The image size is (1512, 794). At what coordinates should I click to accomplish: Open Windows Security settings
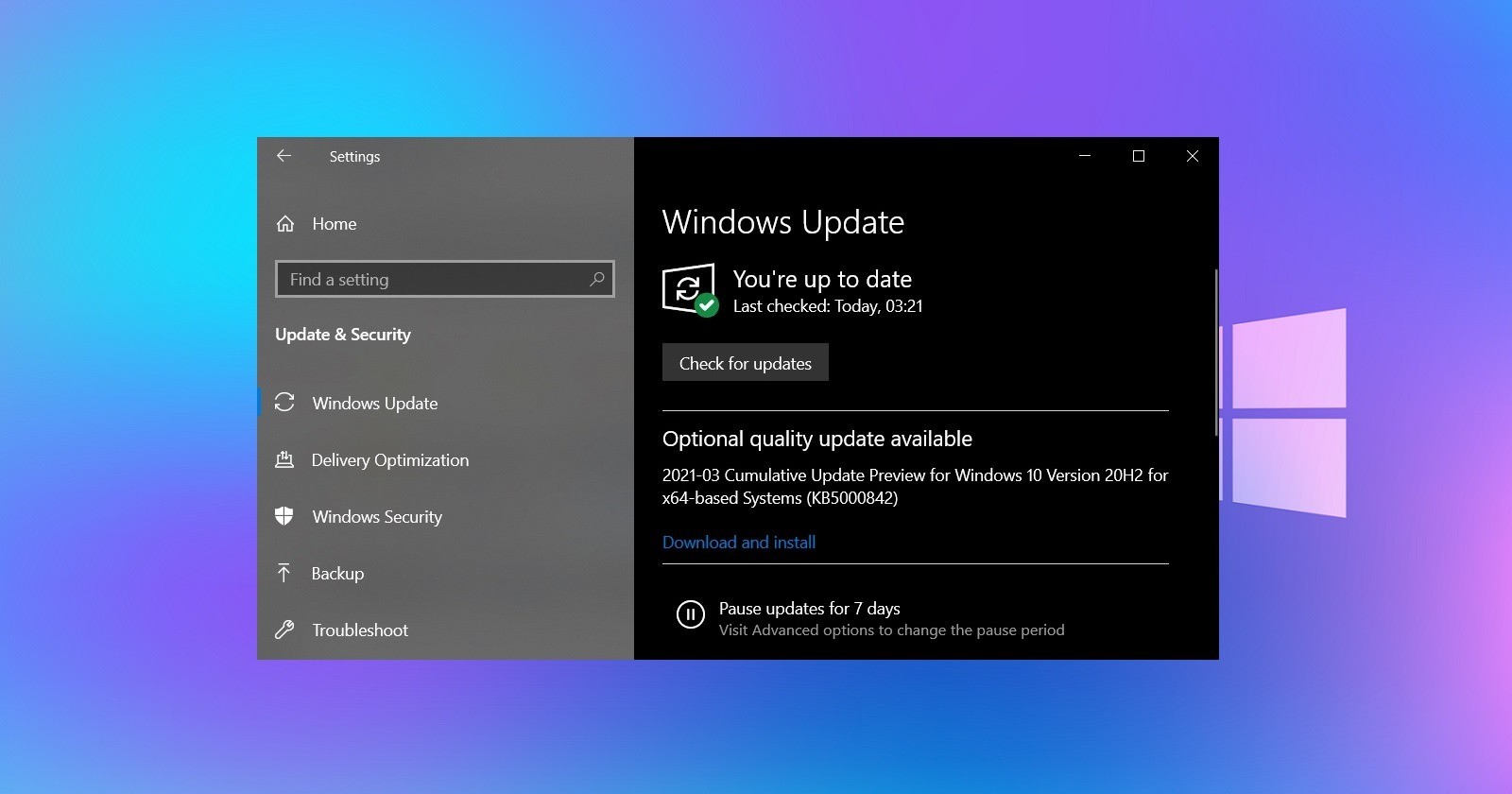point(377,516)
